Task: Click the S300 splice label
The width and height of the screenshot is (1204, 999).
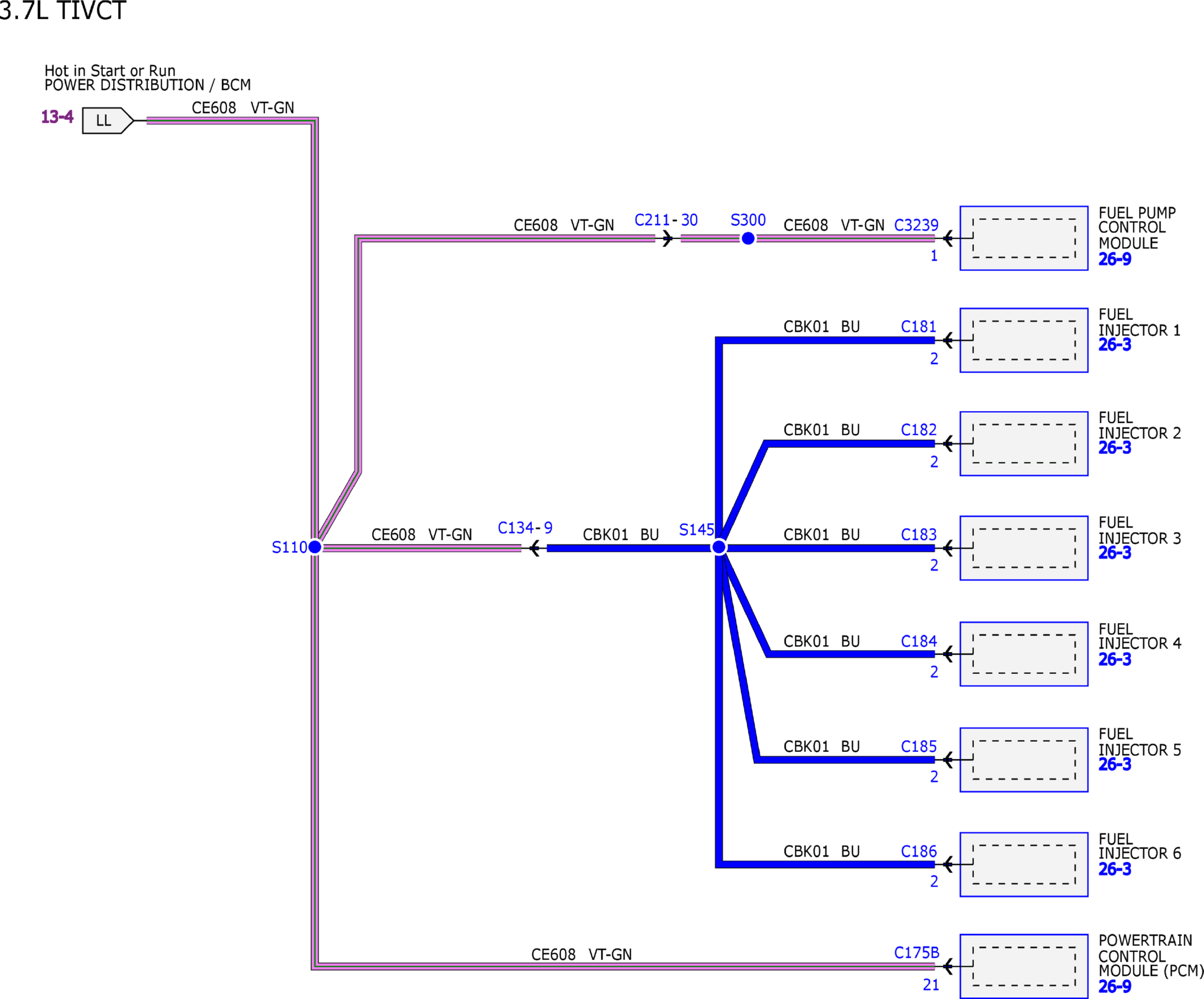Action: 748,220
